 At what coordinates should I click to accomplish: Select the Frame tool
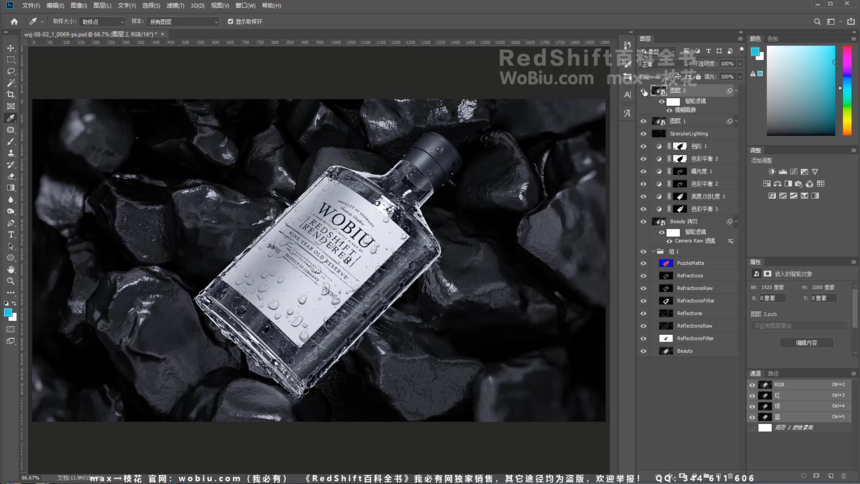(10, 106)
